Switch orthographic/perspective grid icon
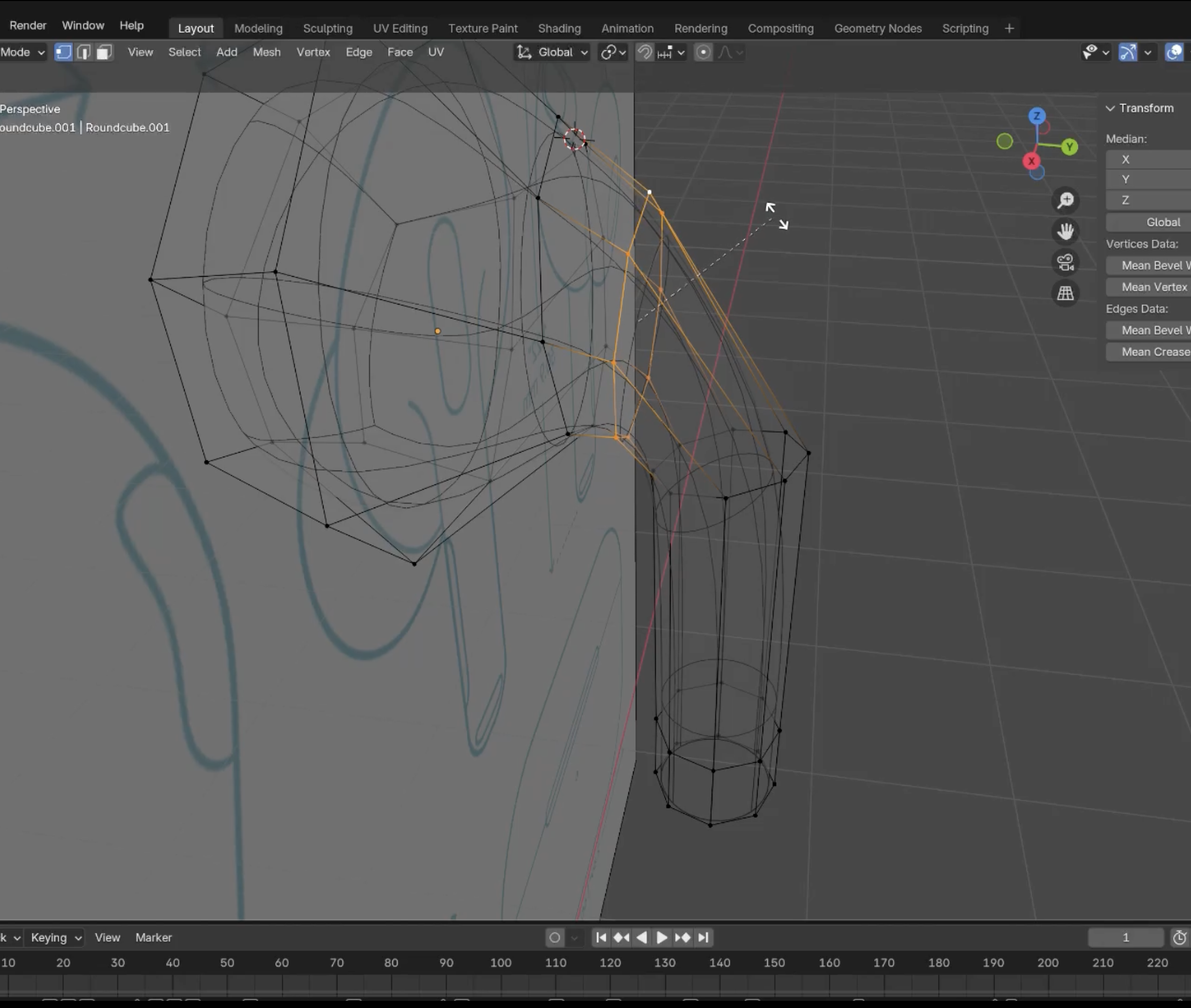 tap(1066, 294)
